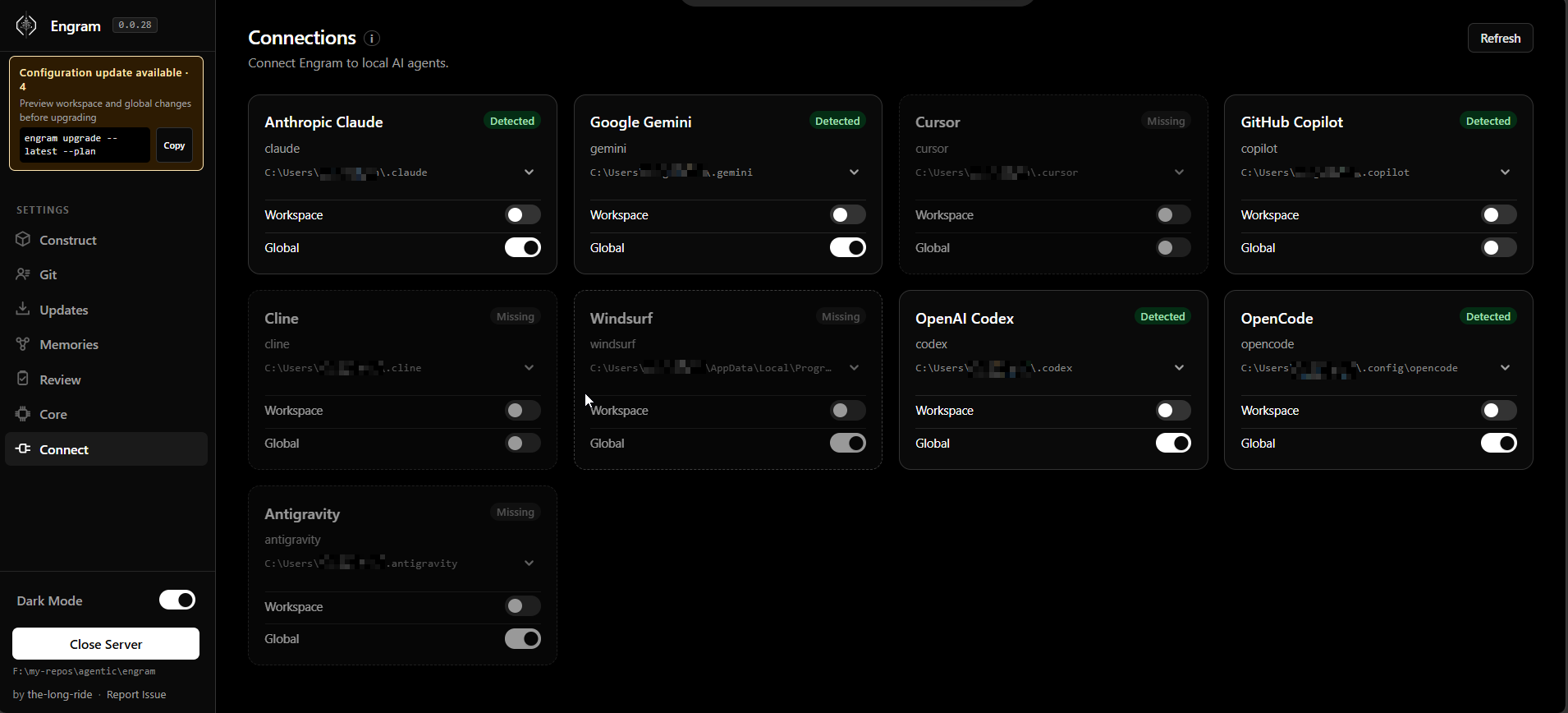The width and height of the screenshot is (1568, 713).
Task: Copy the engram upgrade command
Action: click(174, 145)
